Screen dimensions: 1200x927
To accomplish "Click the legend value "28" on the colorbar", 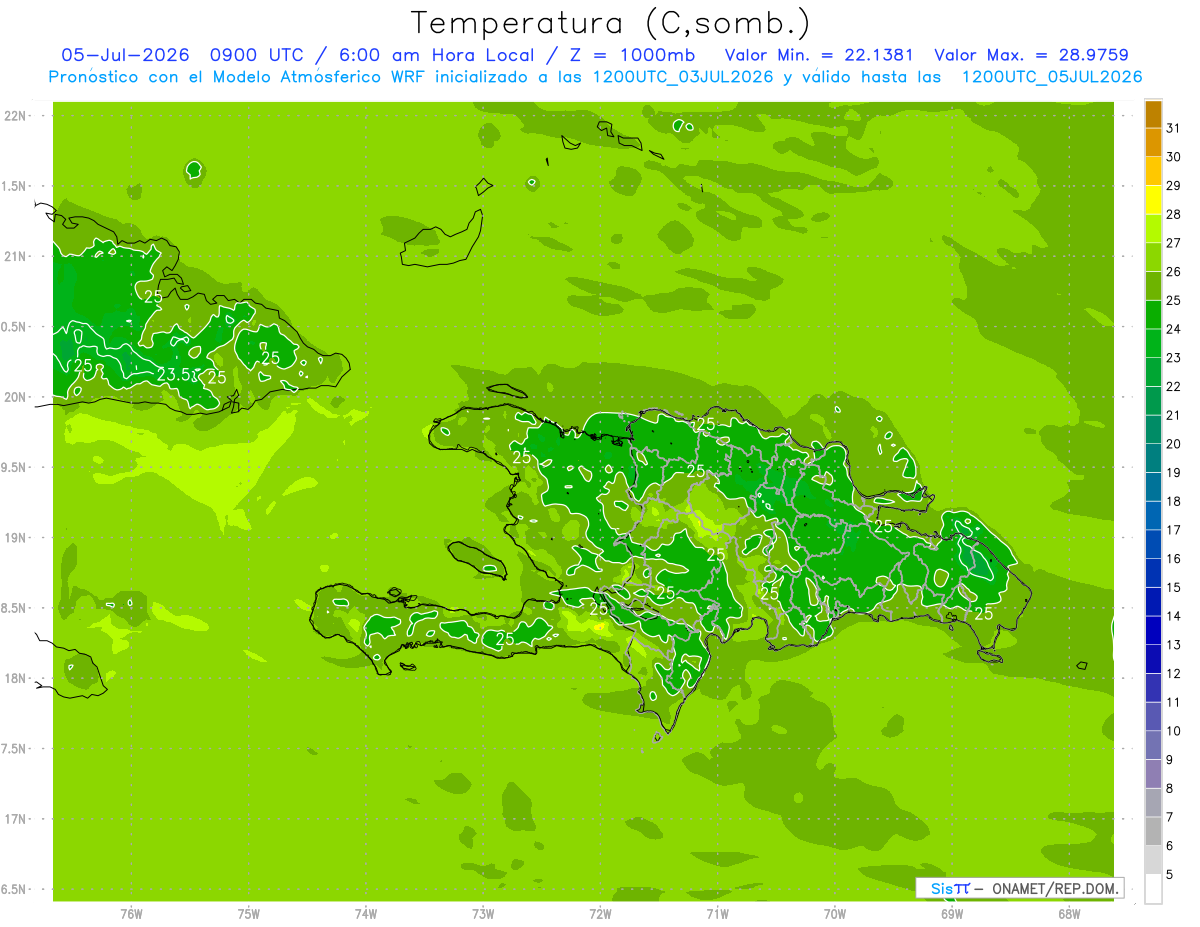I will click(1174, 214).
